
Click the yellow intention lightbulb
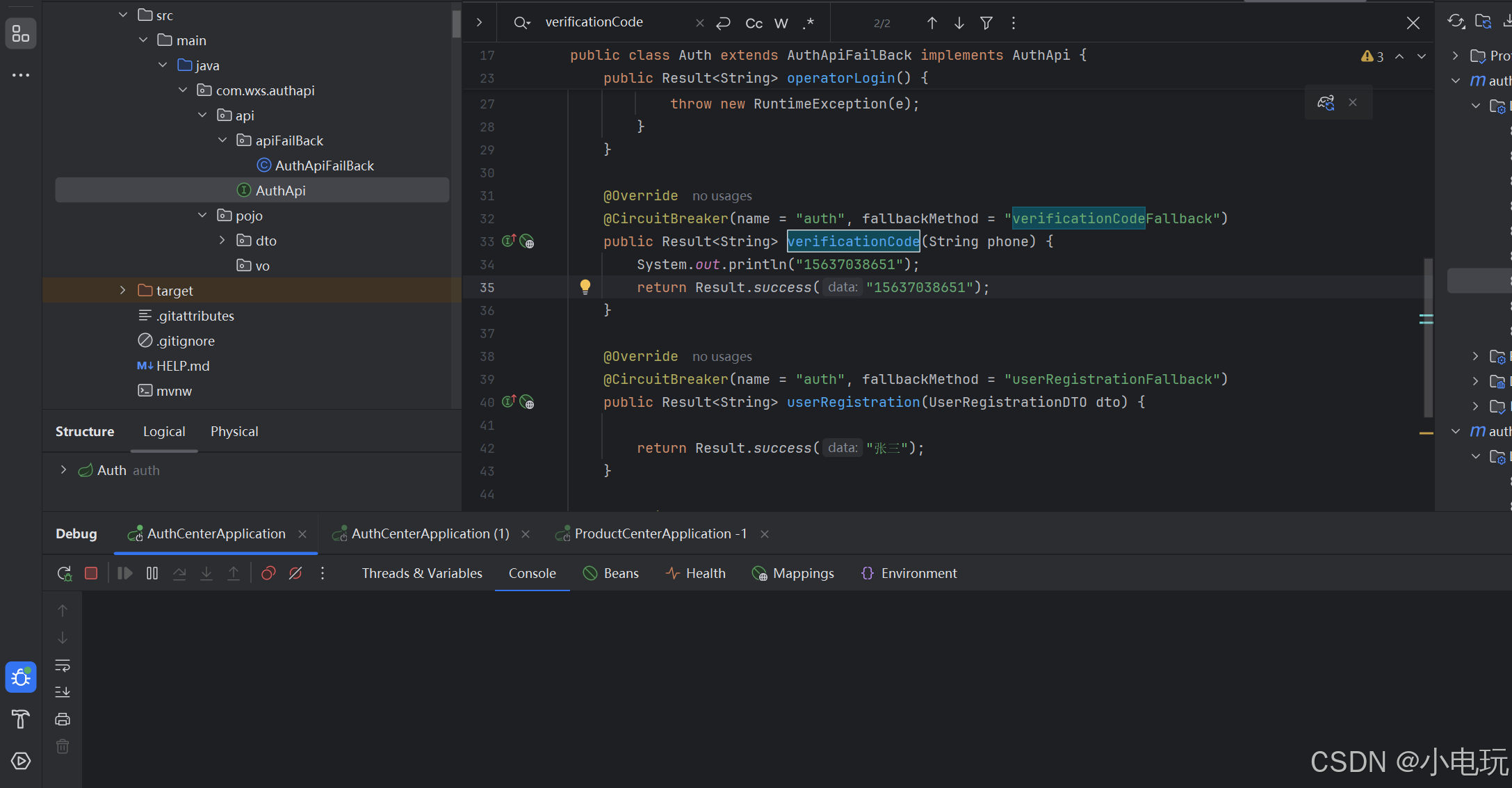[585, 287]
